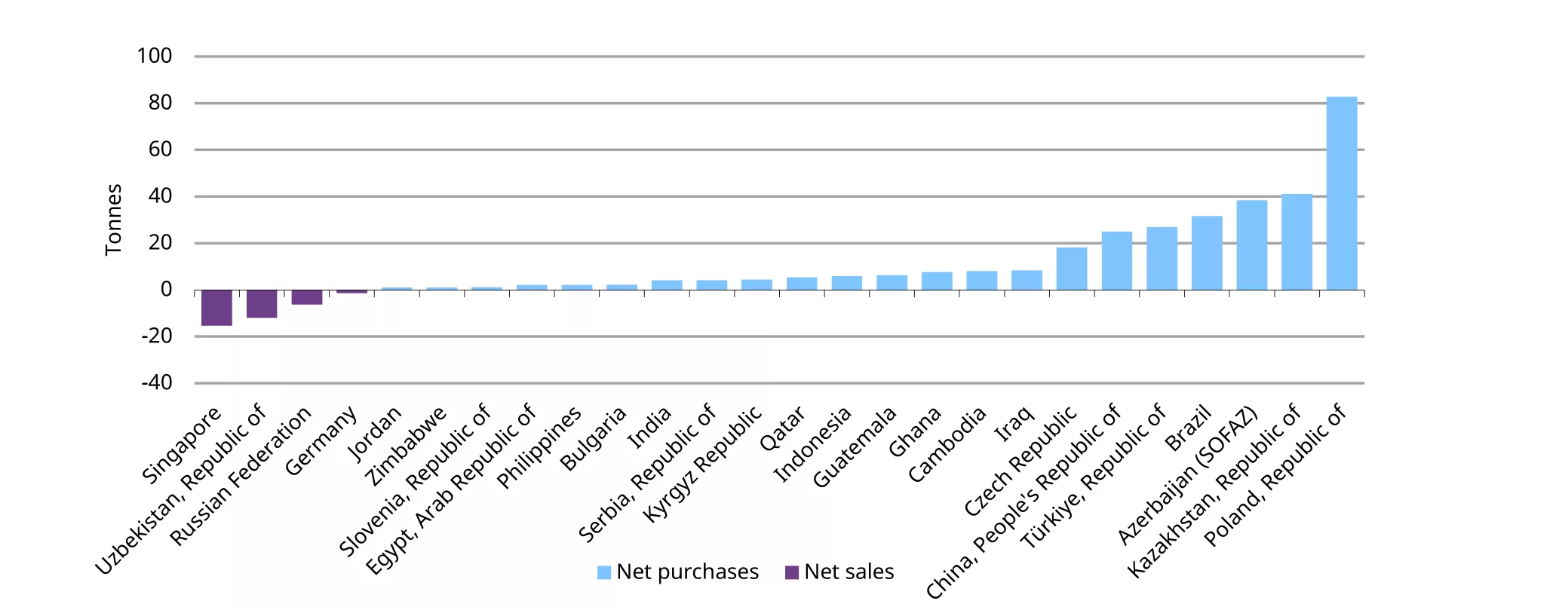Click the 100 y-axis tick label
Screen dimensions: 1546x612
click(155, 56)
